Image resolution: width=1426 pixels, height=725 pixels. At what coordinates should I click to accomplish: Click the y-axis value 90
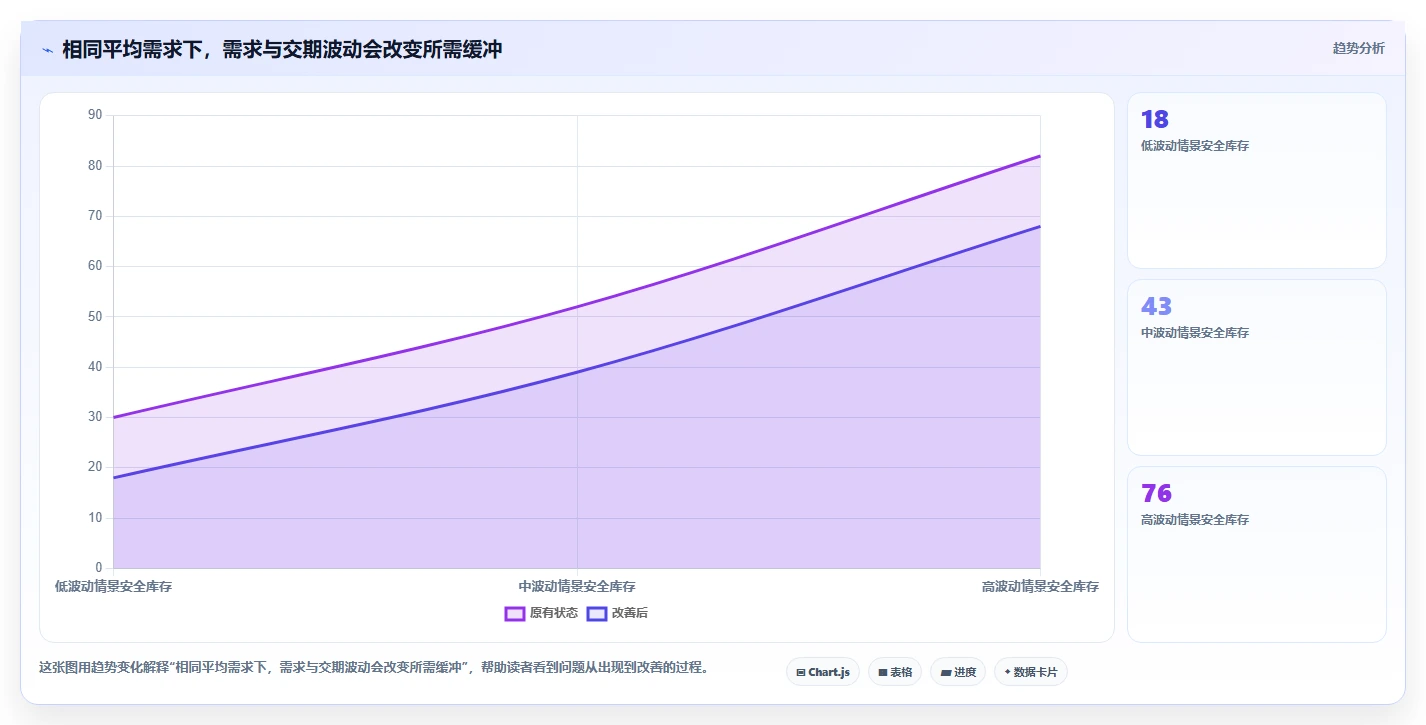coord(95,115)
